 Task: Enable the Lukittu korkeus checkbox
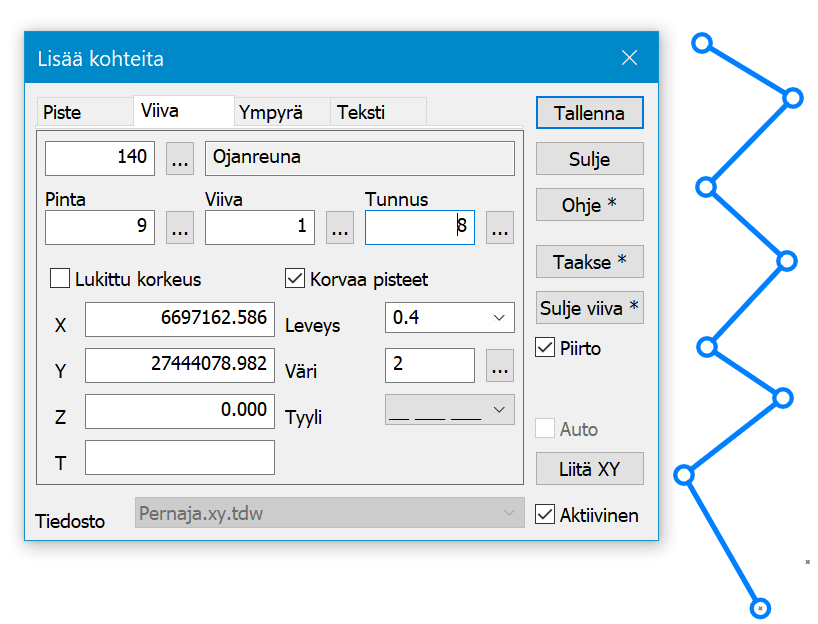[60, 278]
